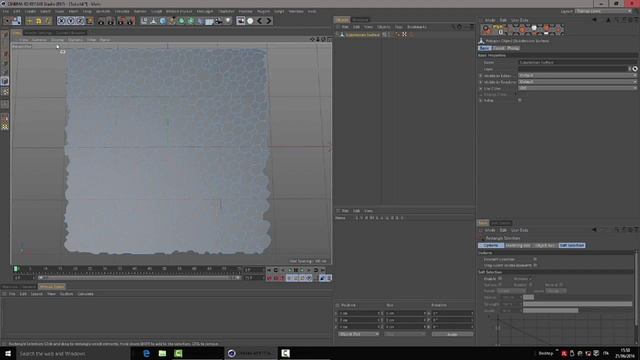640x360 pixels.
Task: Open the Size dropdown in Coordinates Manager
Action: 405,334
